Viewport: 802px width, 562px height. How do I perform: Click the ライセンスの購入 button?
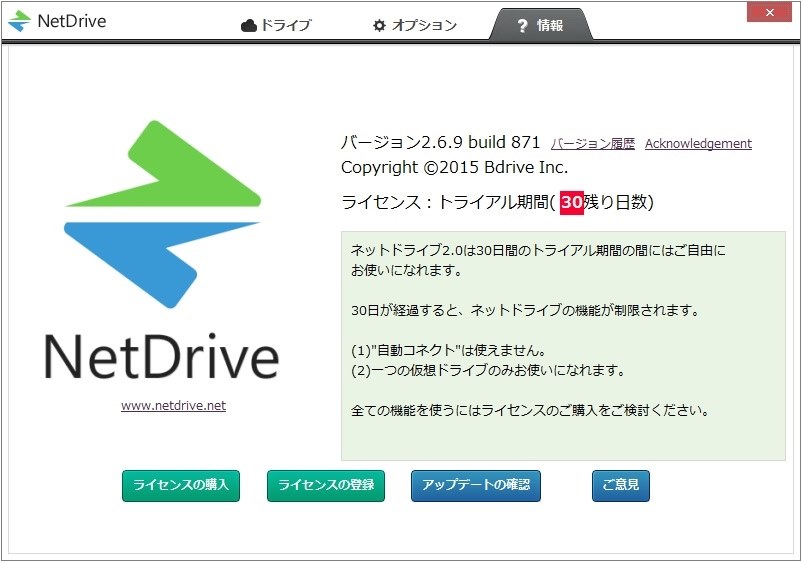[x=181, y=485]
